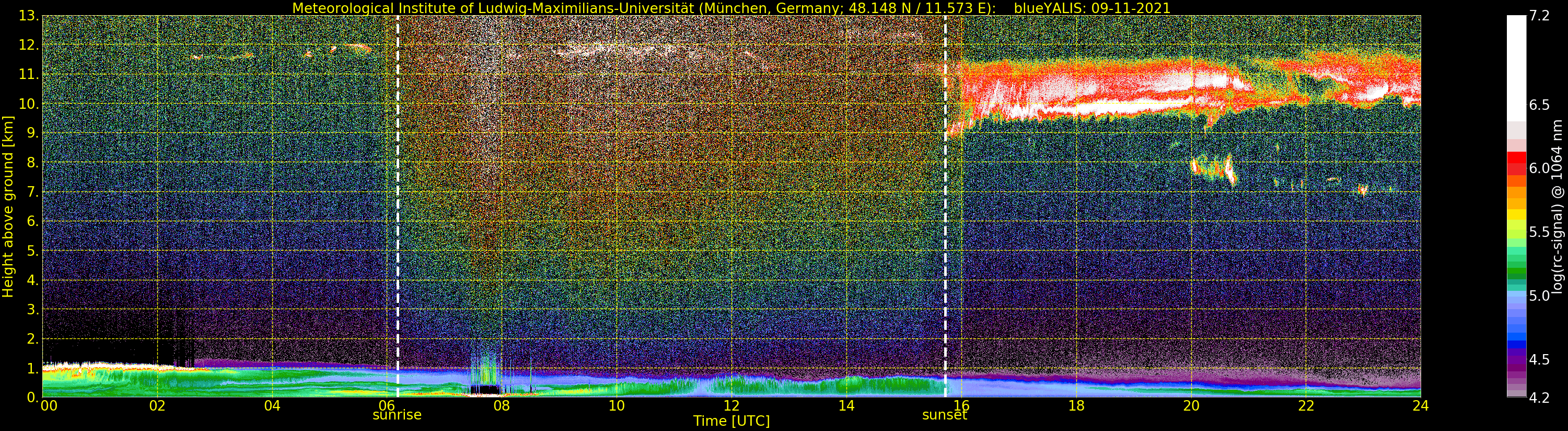Click the colorbar tick value 5.0
The width and height of the screenshot is (1568, 431).
tap(1539, 296)
